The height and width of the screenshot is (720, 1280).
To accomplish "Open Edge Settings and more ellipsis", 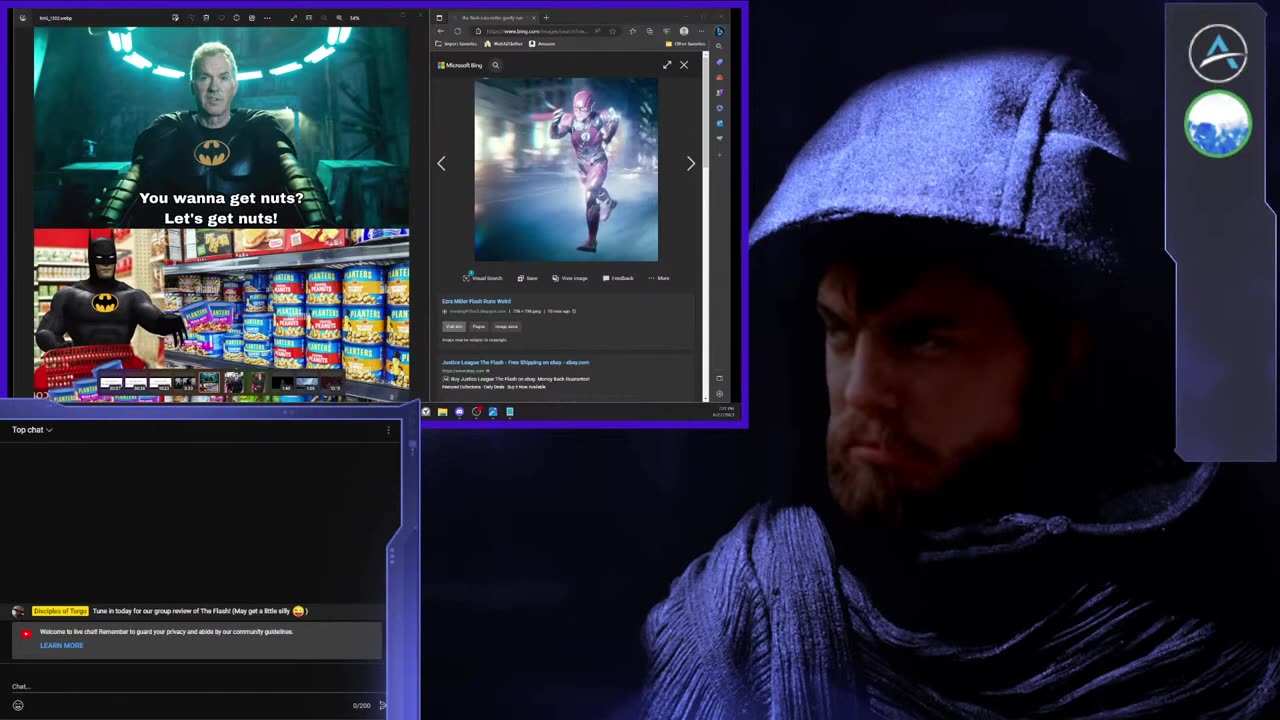I will [701, 31].
